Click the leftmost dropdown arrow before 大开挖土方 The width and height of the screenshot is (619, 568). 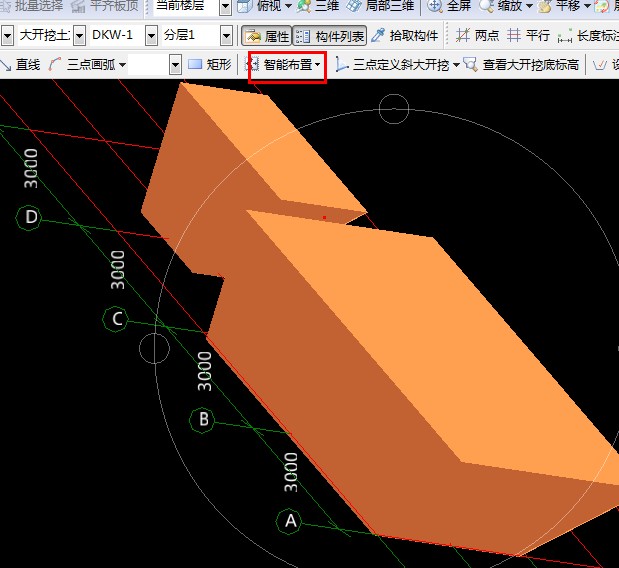pos(7,36)
